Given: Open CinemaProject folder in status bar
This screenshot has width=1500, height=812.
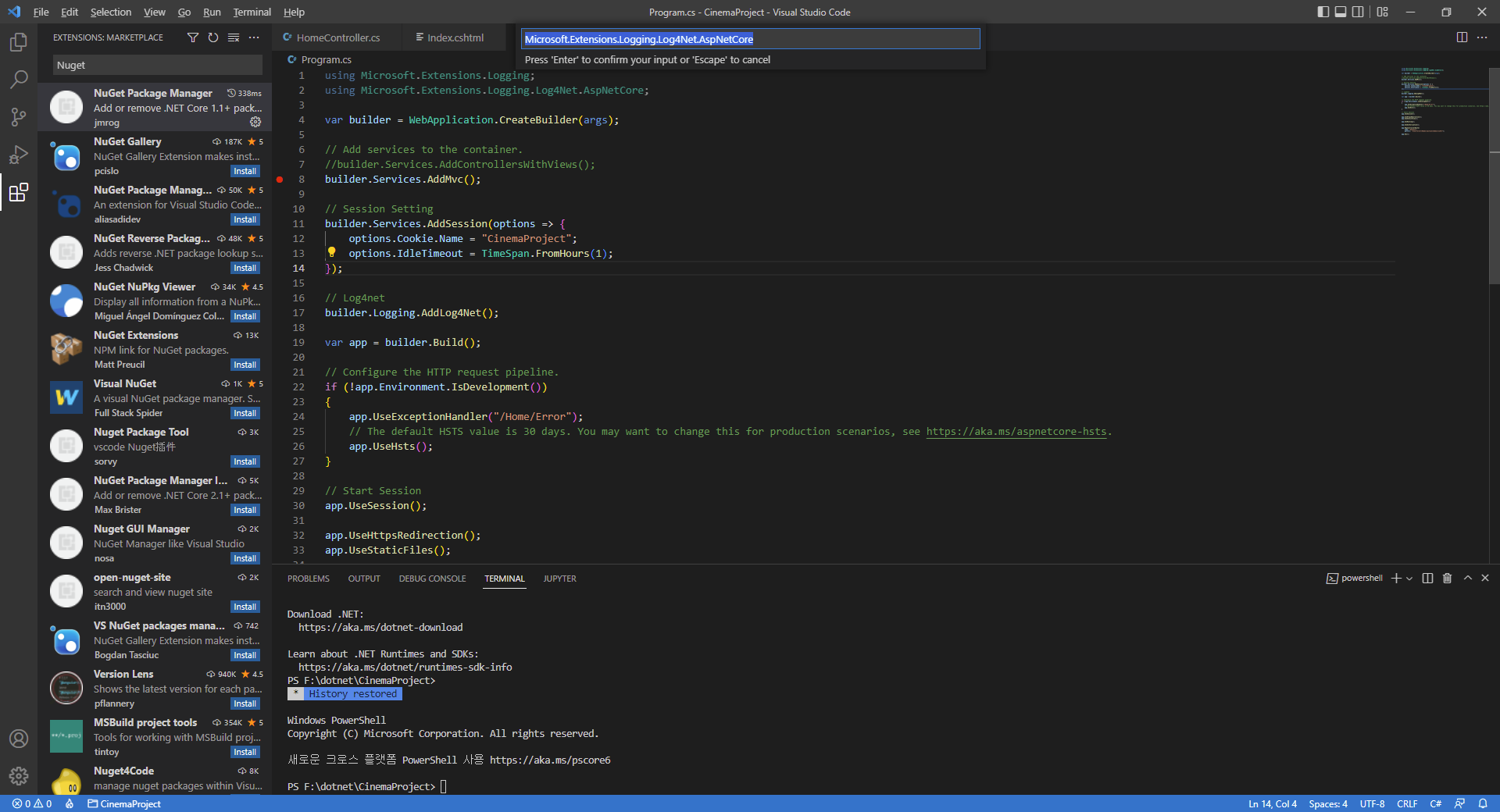Looking at the screenshot, I should [123, 803].
